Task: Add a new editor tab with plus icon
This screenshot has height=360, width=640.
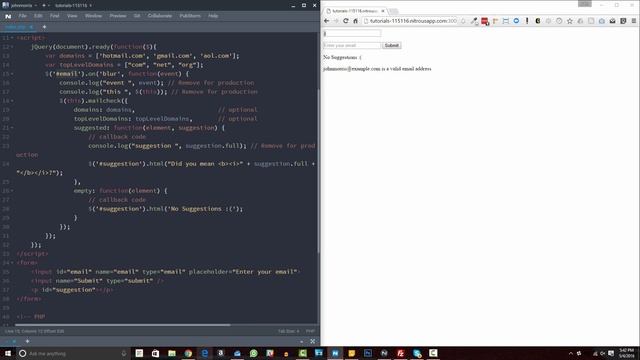Action: pyautogui.click(x=44, y=27)
